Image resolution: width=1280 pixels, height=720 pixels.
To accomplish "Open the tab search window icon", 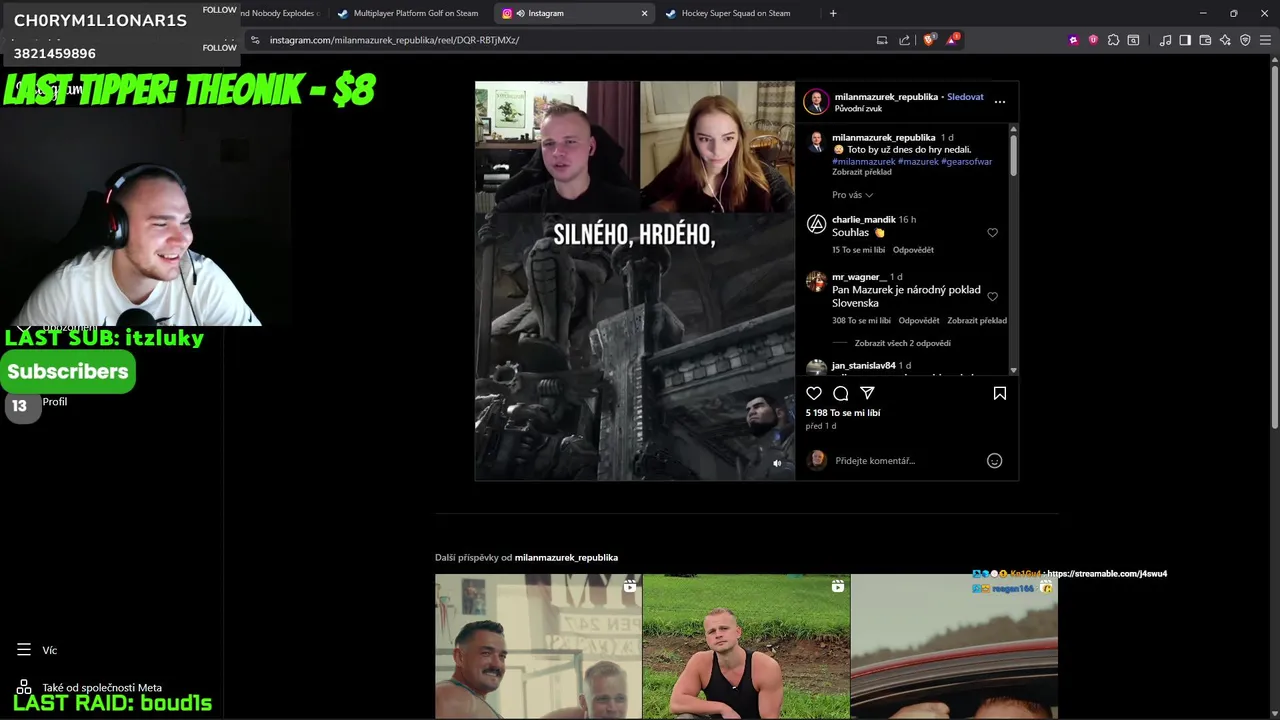I will [1133, 40].
